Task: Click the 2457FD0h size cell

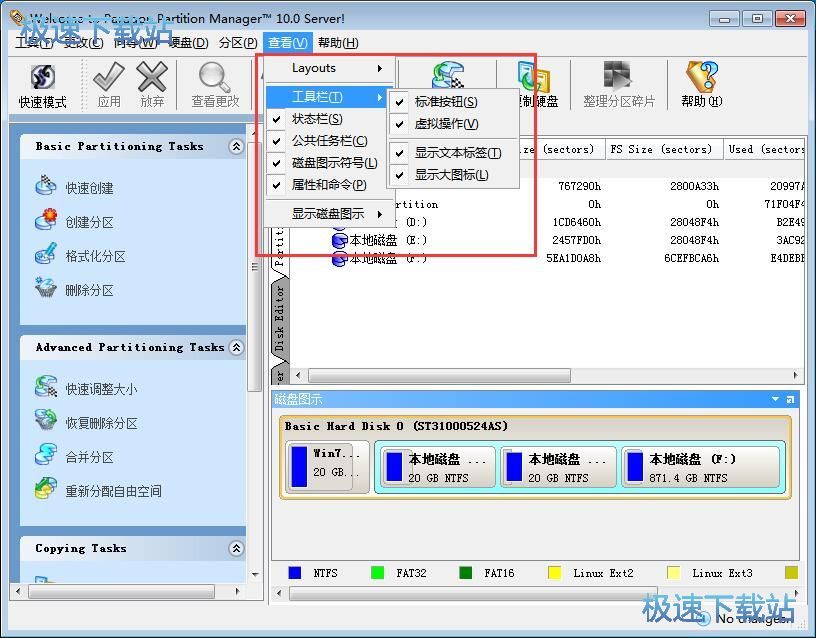Action: (577, 240)
